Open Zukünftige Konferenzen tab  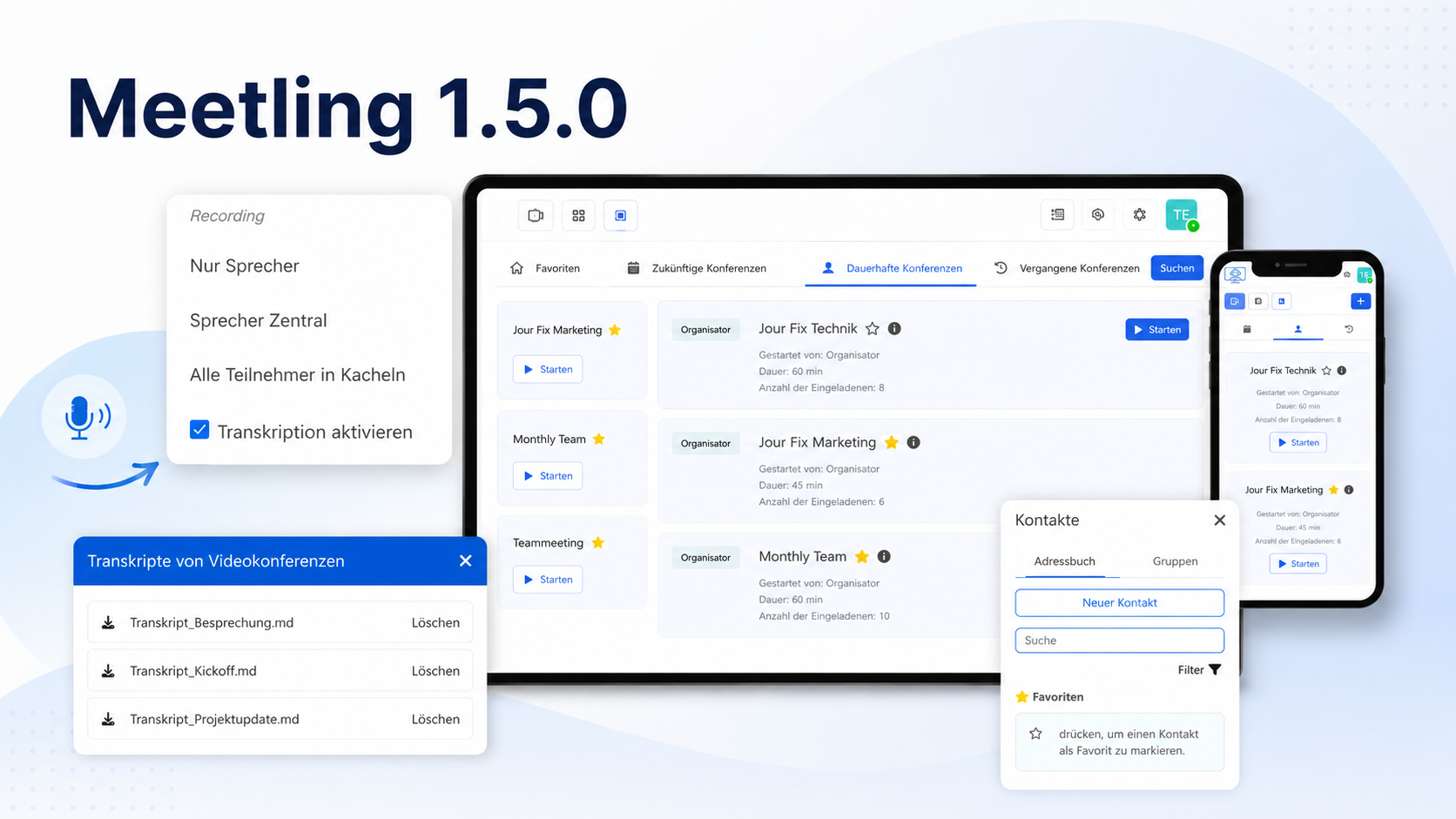pos(697,268)
